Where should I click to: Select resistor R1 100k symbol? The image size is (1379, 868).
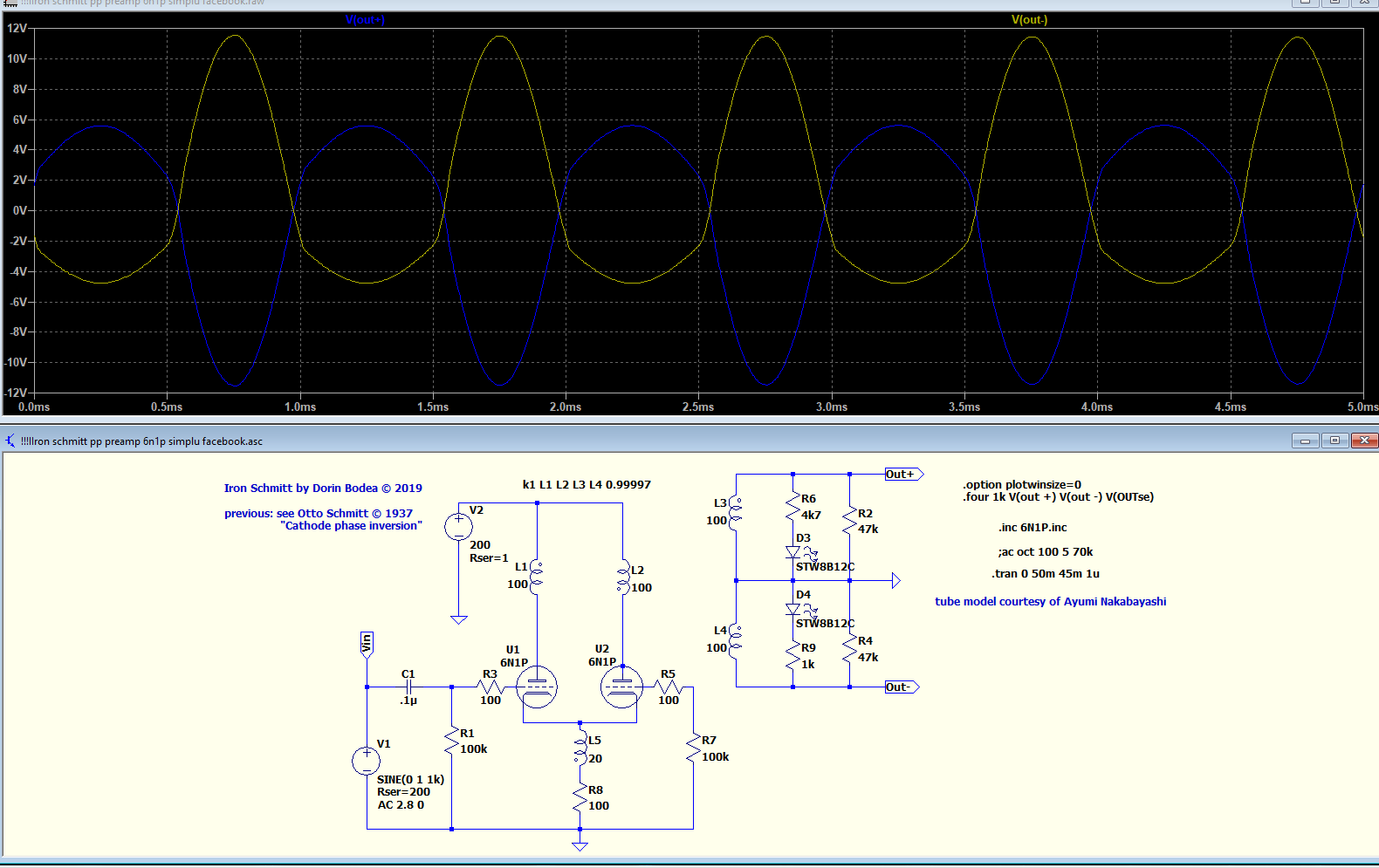pos(451,742)
